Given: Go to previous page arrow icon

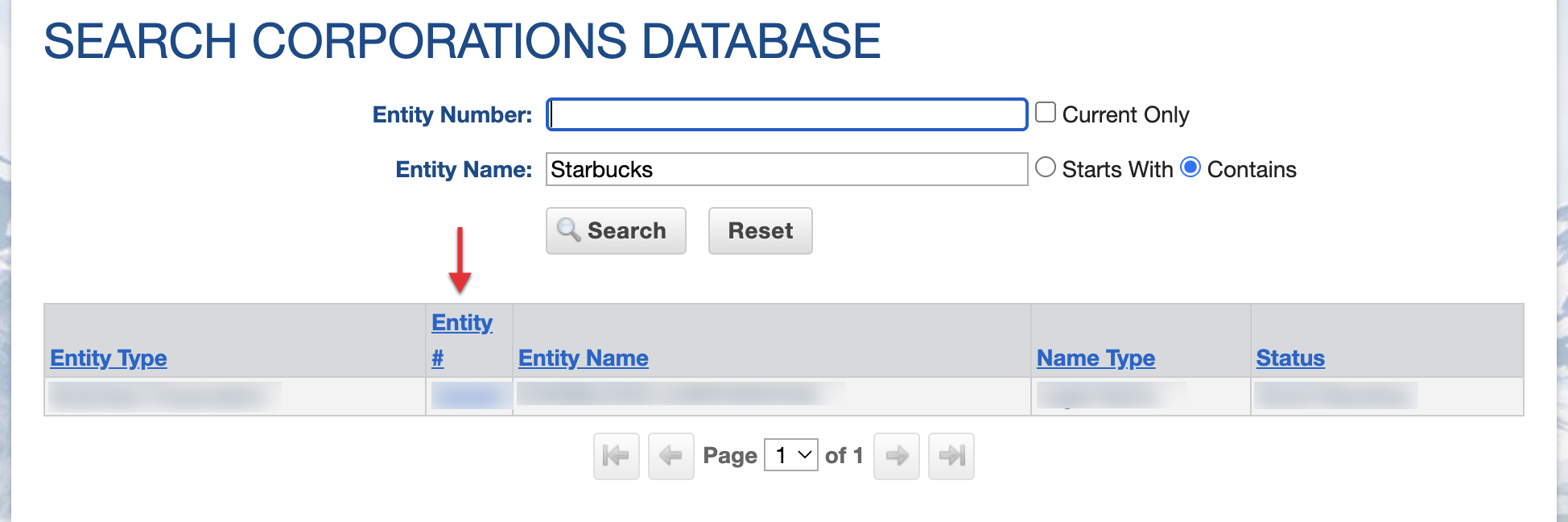Looking at the screenshot, I should click(x=671, y=456).
